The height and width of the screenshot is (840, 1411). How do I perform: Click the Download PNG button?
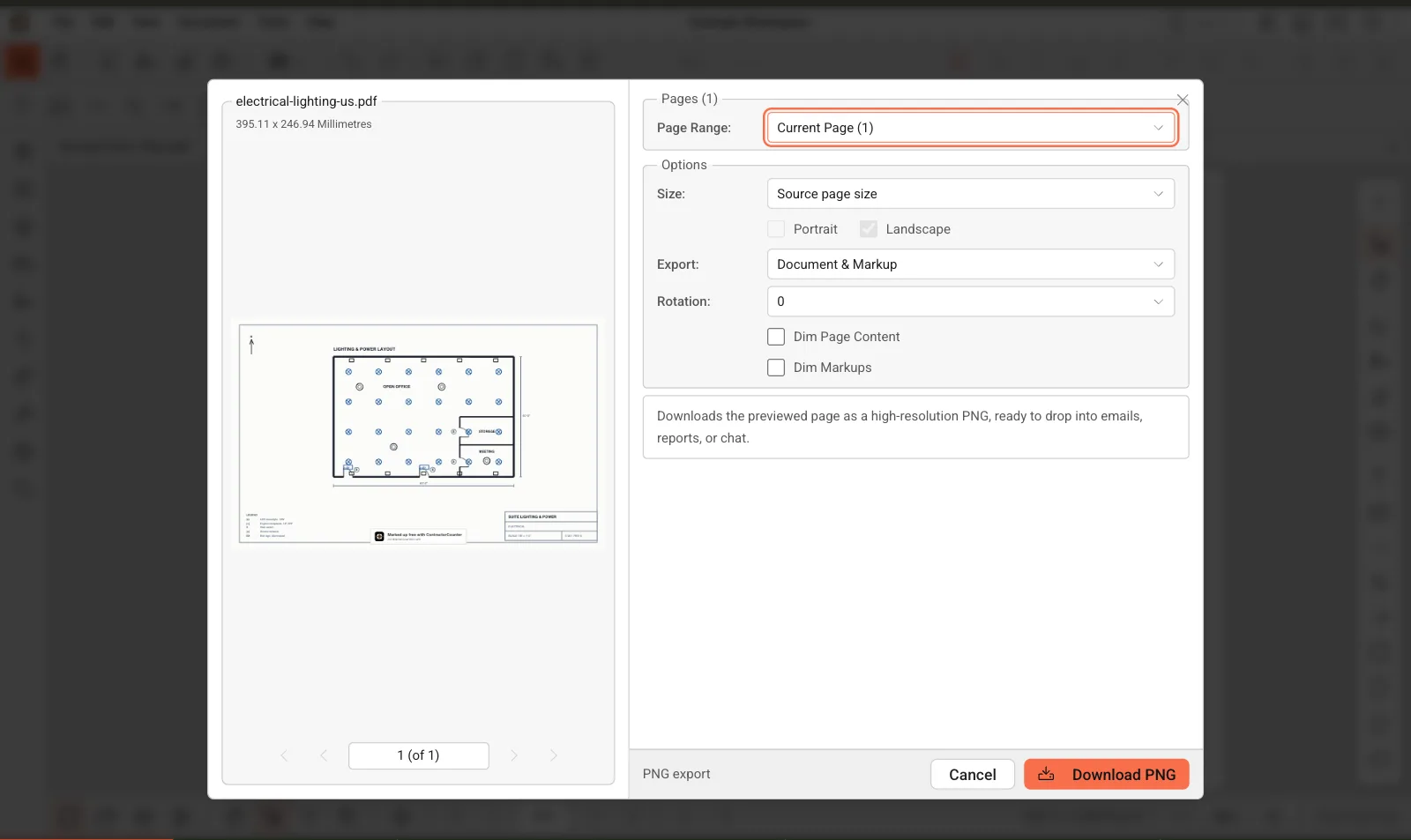click(1106, 774)
